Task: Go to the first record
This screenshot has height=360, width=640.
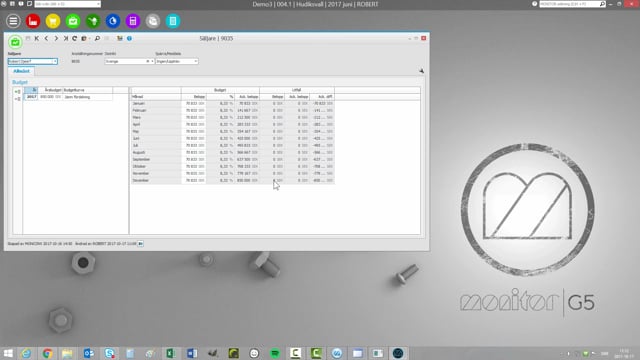Action: [37, 38]
